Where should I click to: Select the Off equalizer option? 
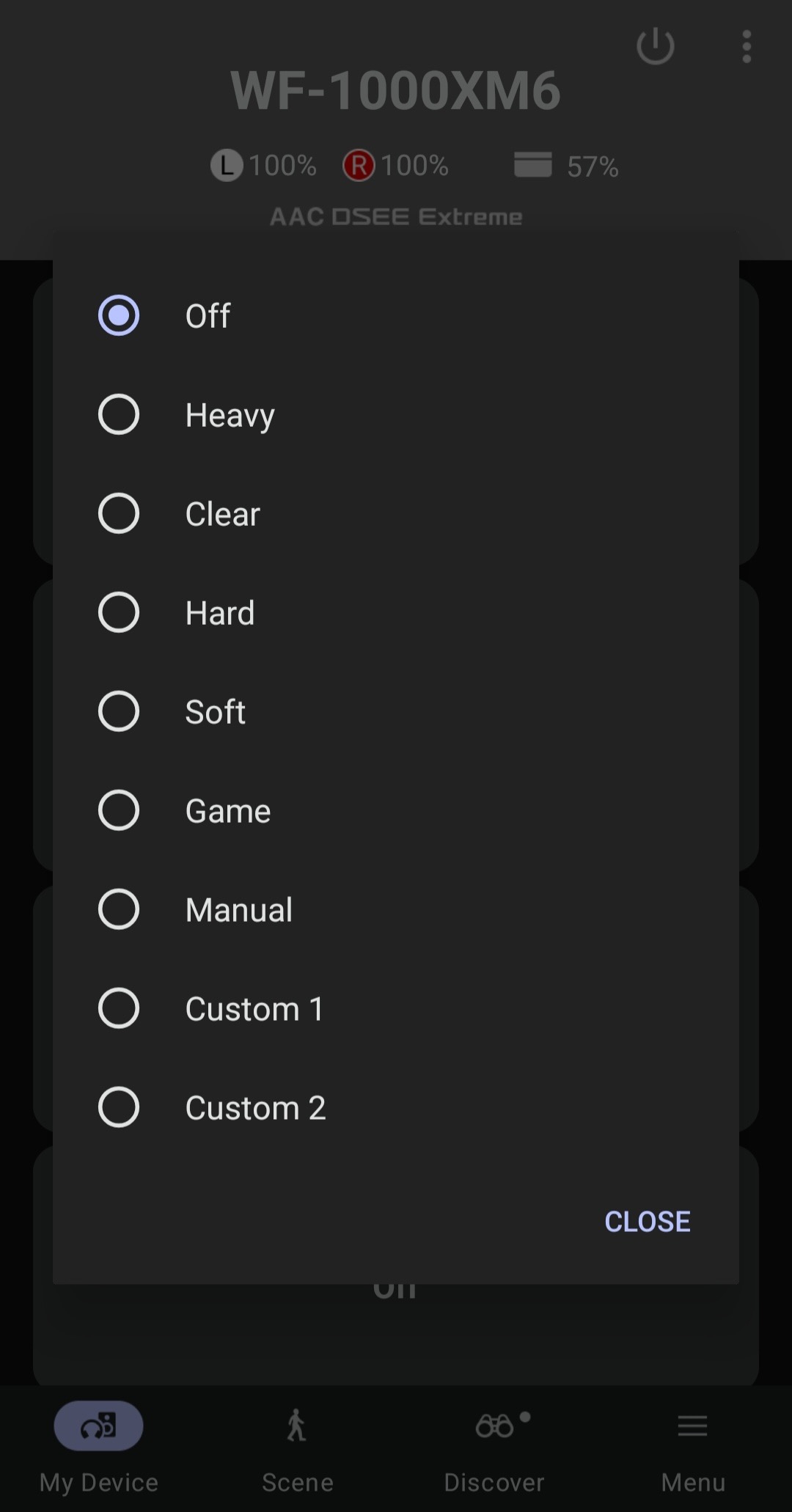pyautogui.click(x=119, y=315)
